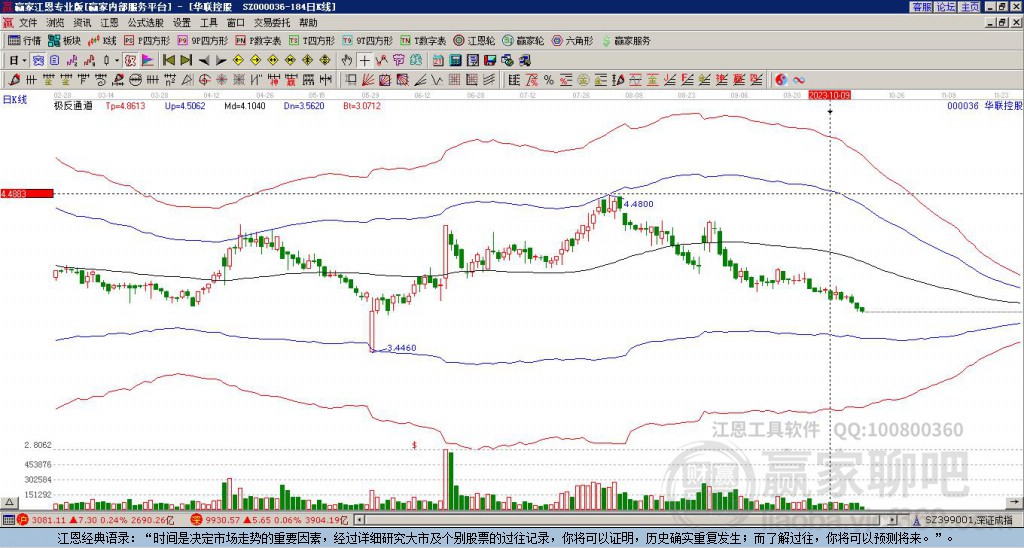Open the 文件 menu

(x=28, y=23)
